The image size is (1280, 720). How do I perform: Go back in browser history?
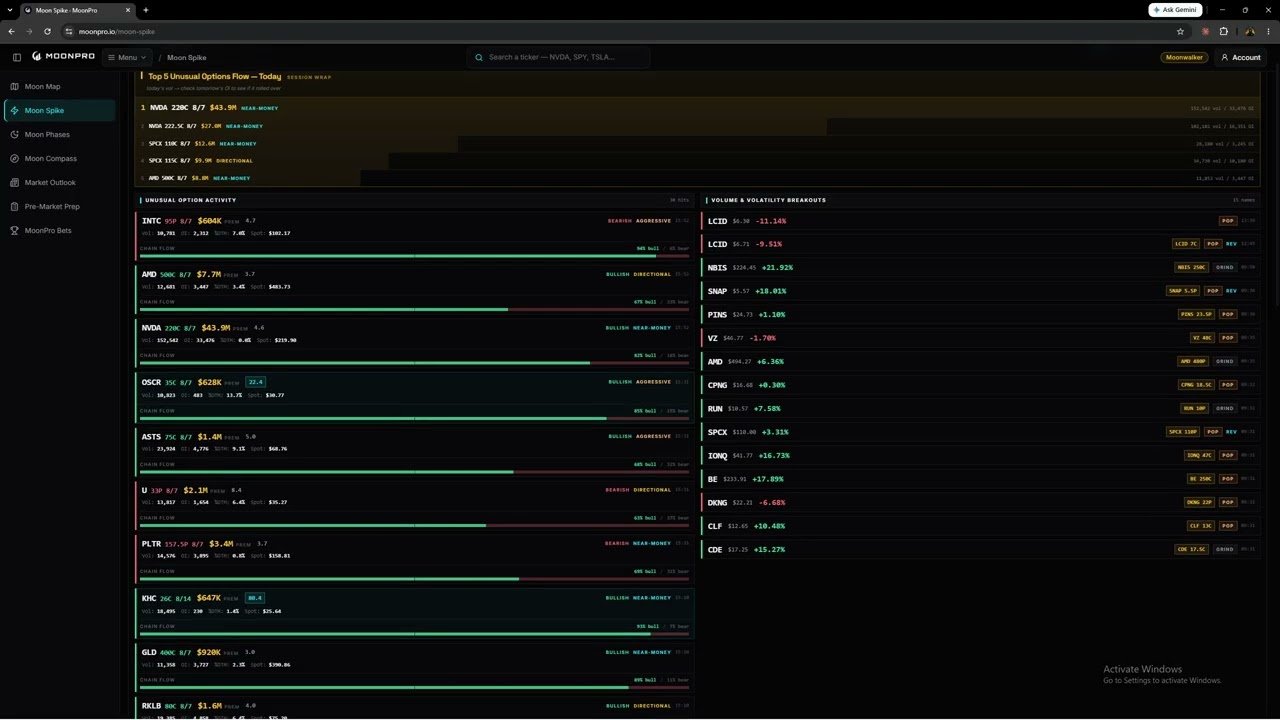point(11,31)
